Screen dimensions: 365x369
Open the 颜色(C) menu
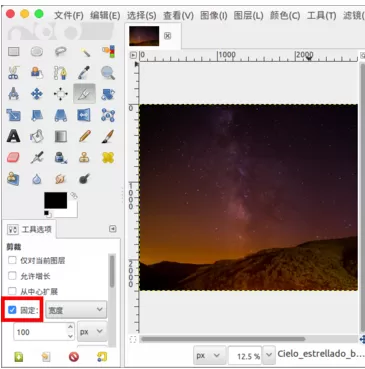(285, 15)
